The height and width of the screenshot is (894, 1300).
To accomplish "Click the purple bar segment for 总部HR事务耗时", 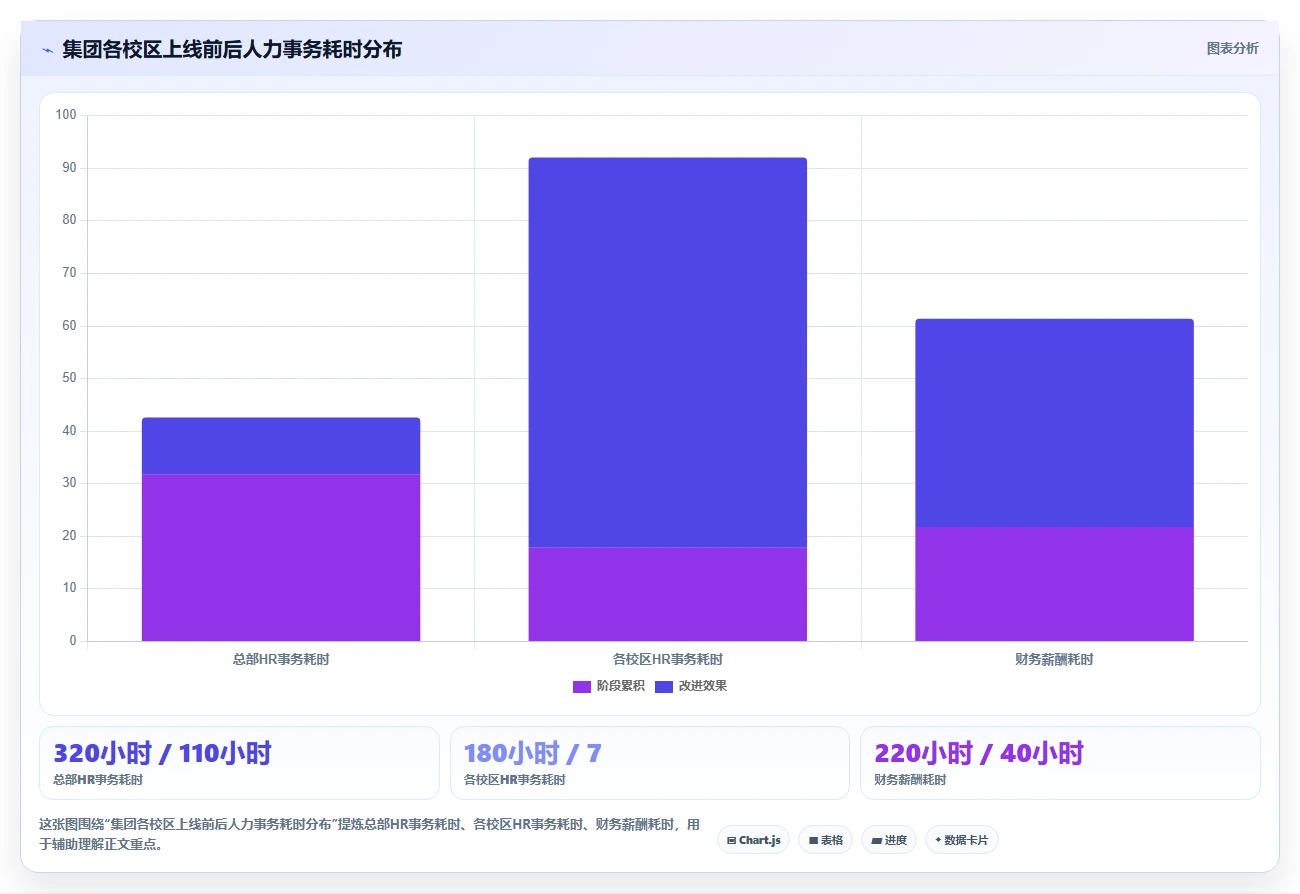I will pyautogui.click(x=281, y=557).
